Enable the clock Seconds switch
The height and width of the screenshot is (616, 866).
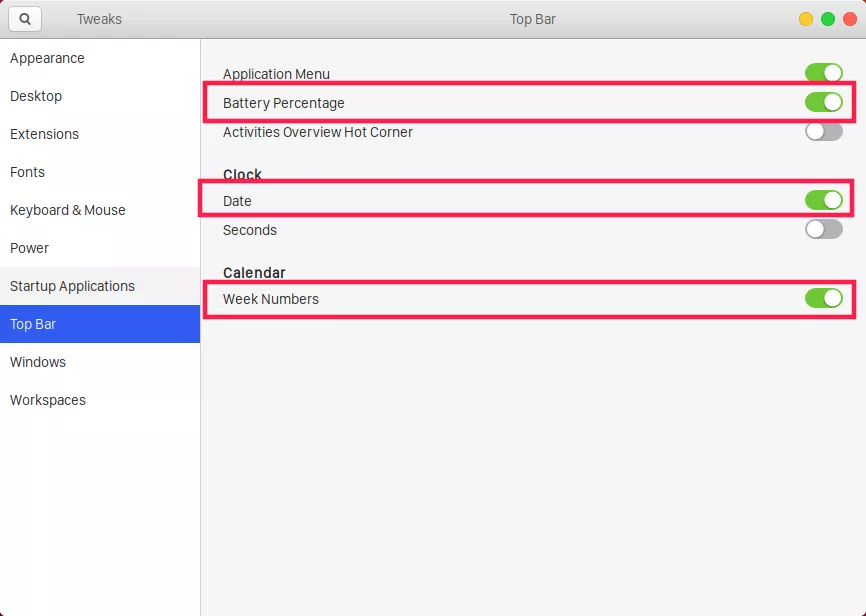pos(824,229)
